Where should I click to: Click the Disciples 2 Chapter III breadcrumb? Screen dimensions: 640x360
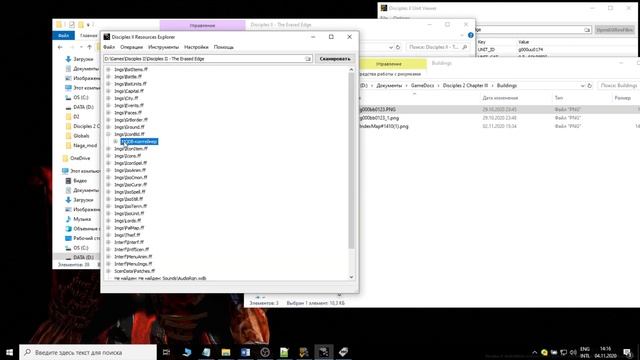click(x=465, y=86)
